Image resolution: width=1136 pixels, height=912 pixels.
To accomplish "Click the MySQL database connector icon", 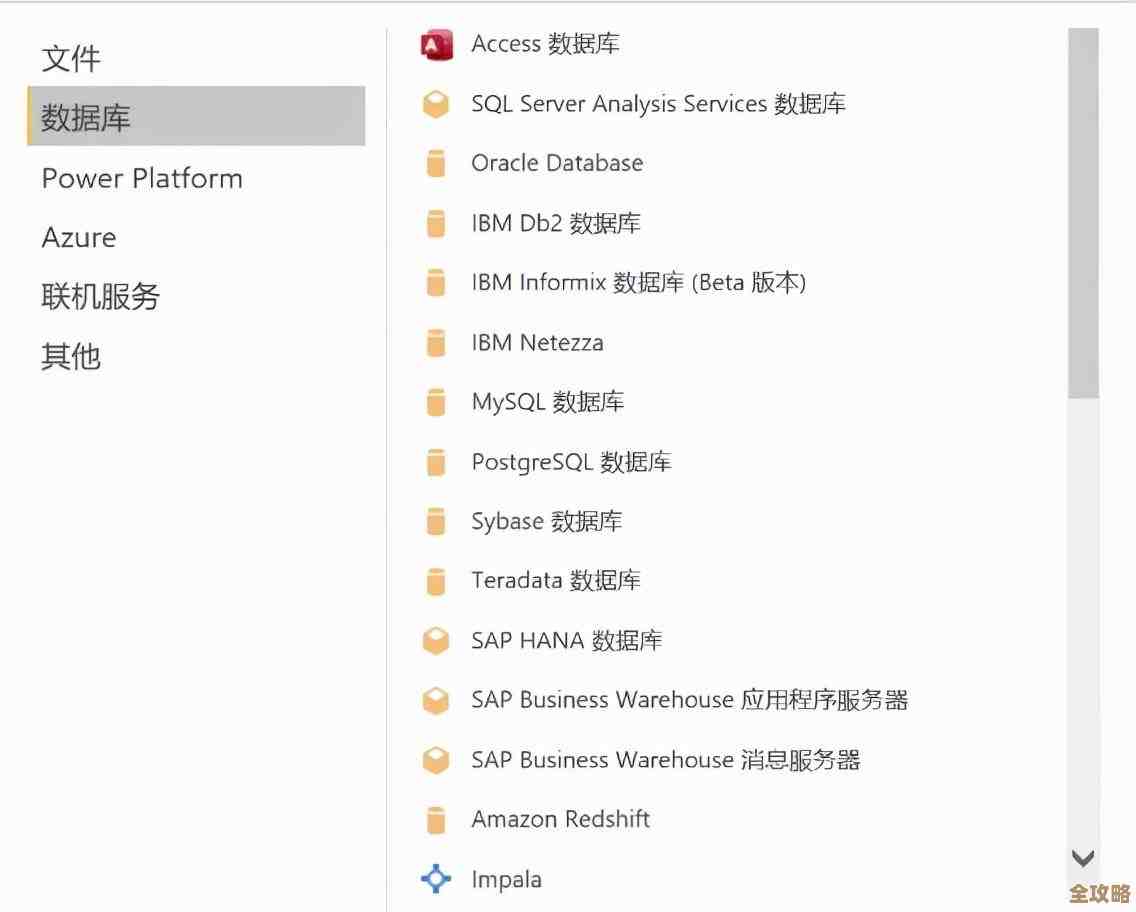I will (435, 402).
